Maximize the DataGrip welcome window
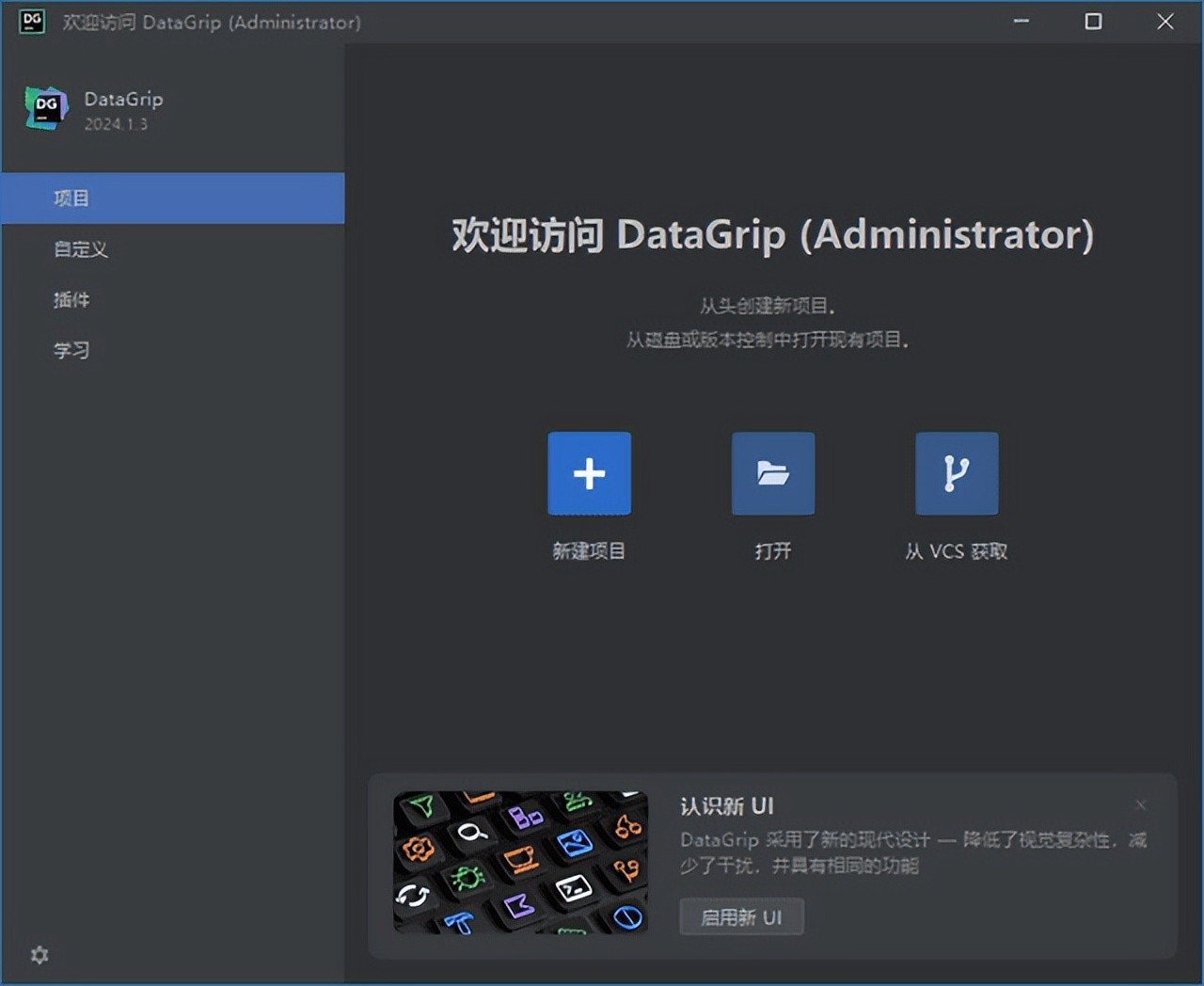1204x986 pixels. click(1093, 22)
